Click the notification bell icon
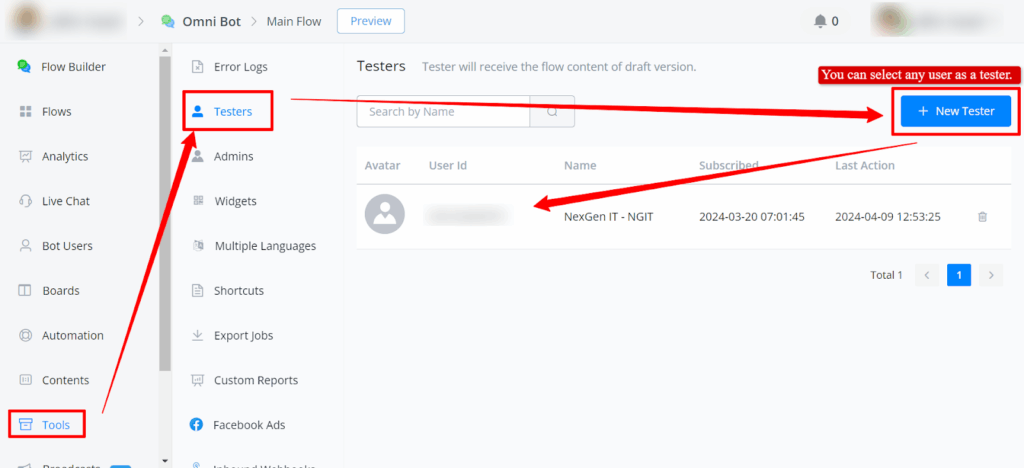The width and height of the screenshot is (1024, 468). (x=820, y=21)
